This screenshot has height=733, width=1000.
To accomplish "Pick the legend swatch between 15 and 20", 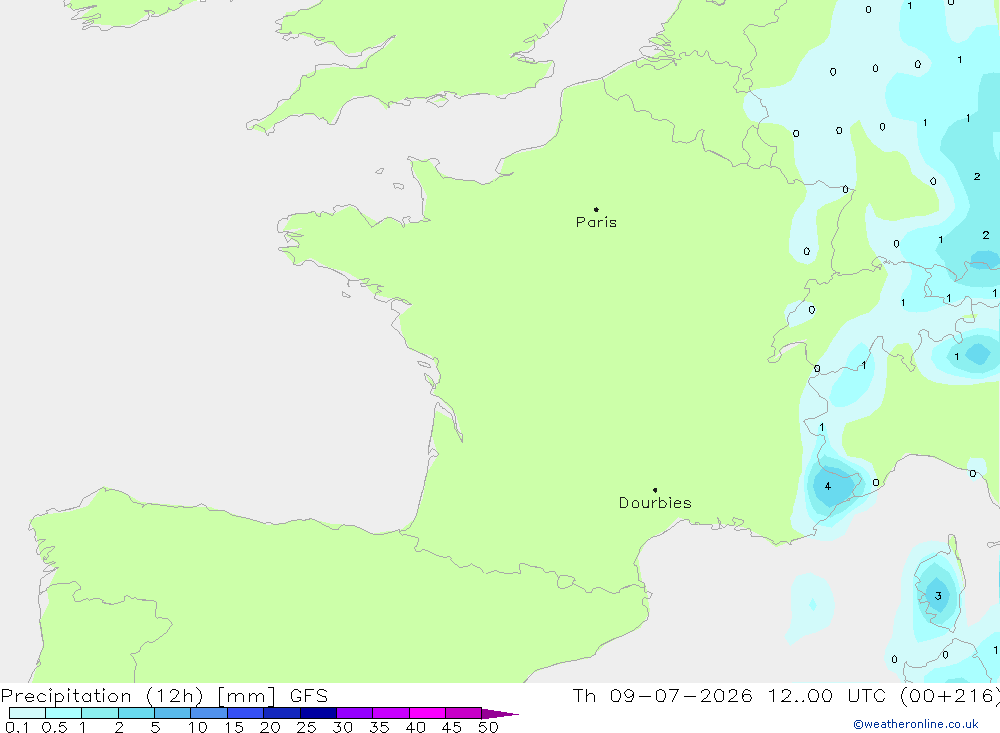I will [x=246, y=713].
